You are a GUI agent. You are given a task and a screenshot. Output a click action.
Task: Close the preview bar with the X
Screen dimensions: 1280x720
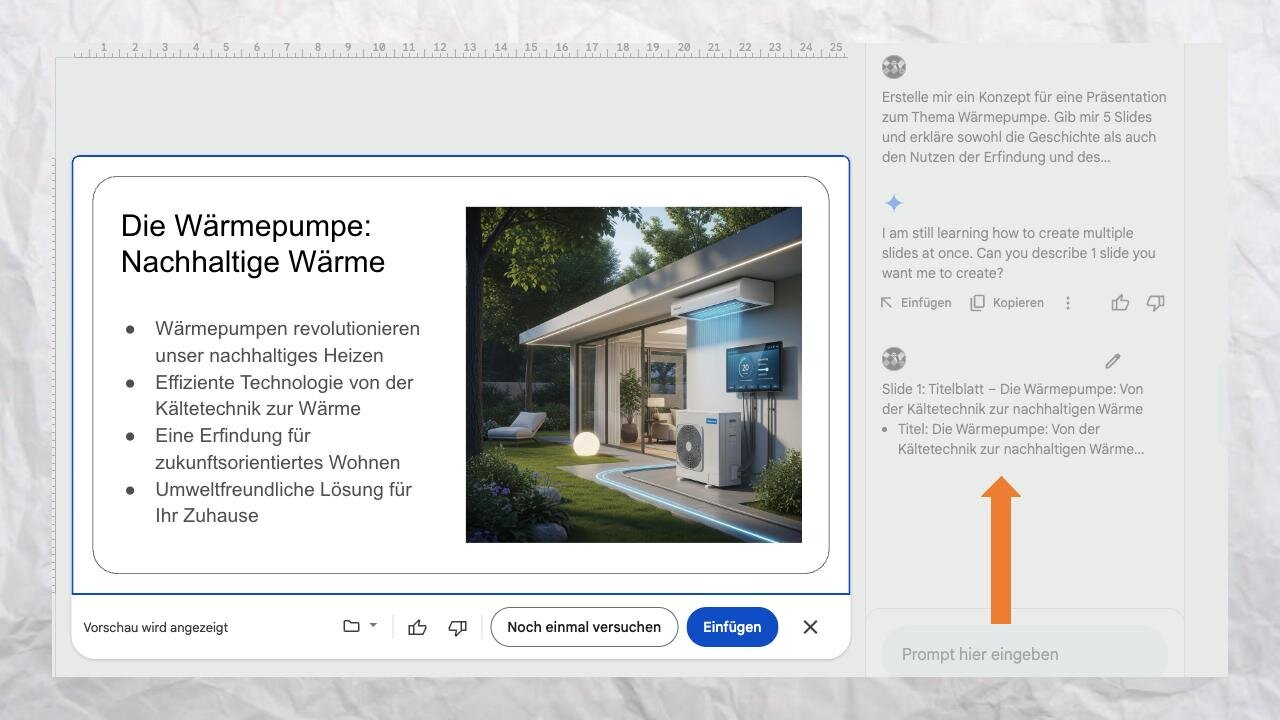point(810,627)
